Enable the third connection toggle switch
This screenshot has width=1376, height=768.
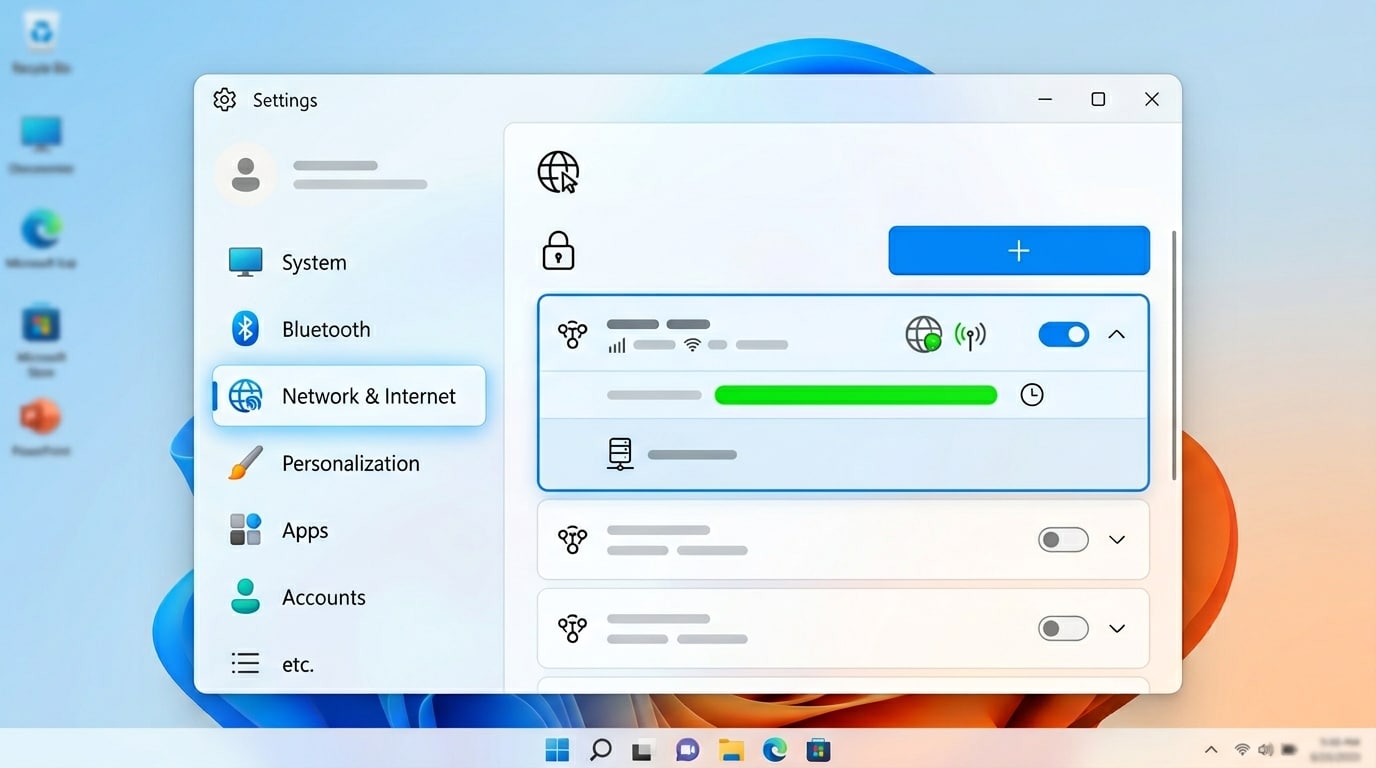coord(1063,629)
